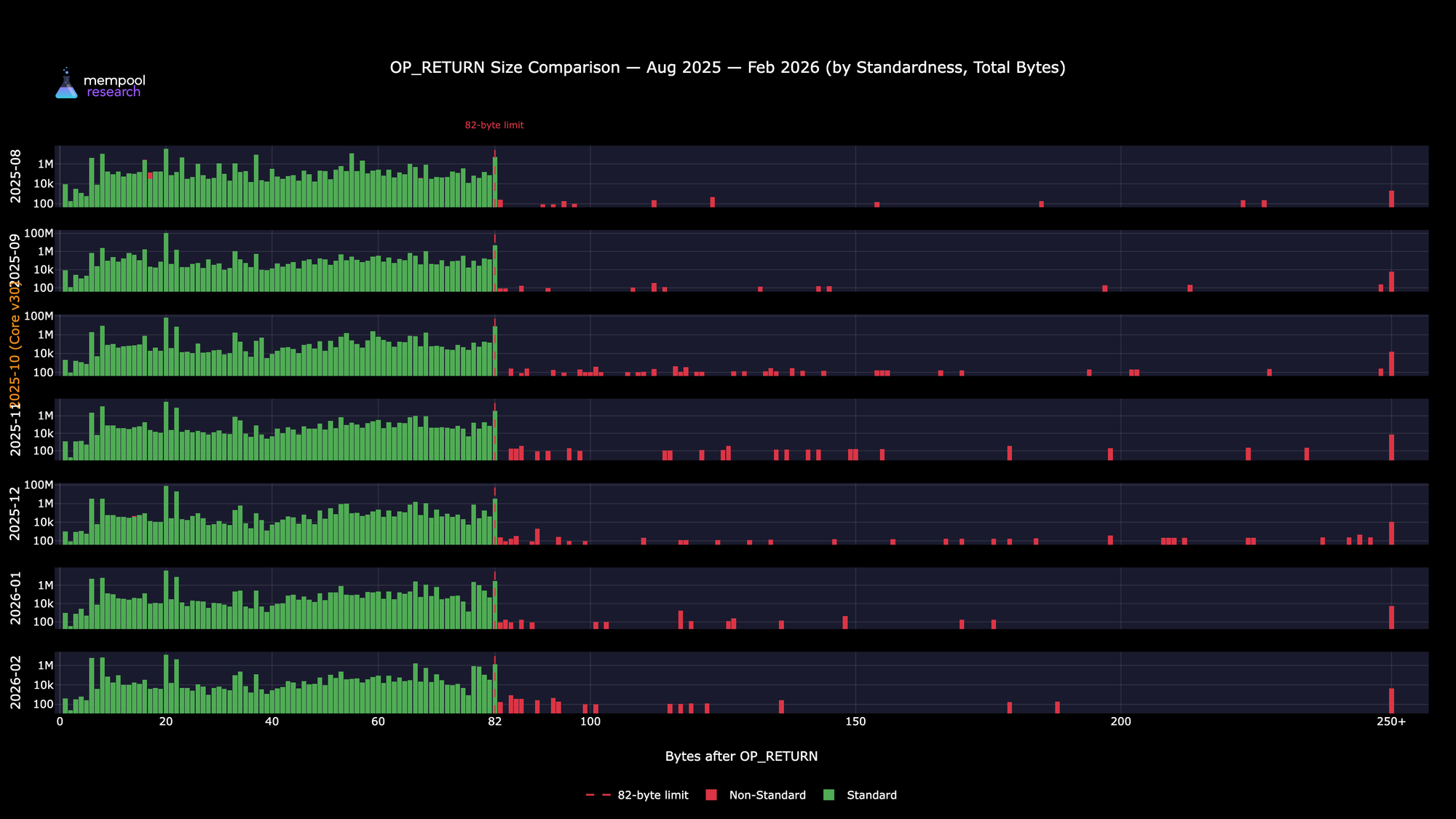Click the tallest green bar at 20 in 2025-09
The width and height of the screenshot is (1456, 819).
point(166,262)
